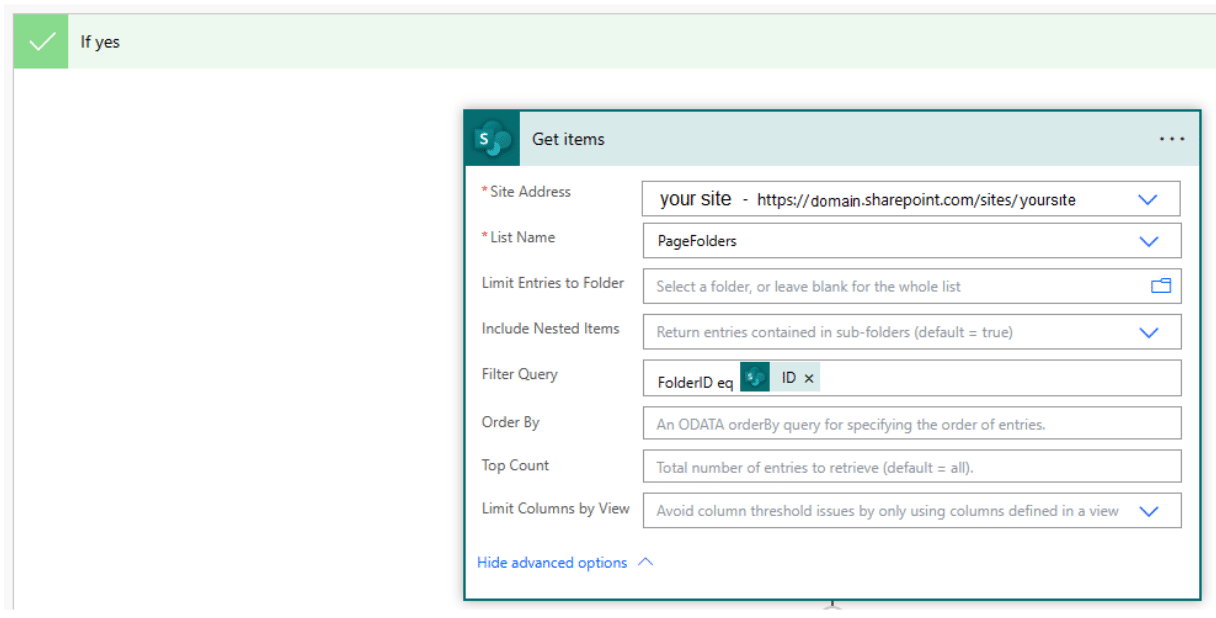Click the dropdown arrow on Limit Columns by View
This screenshot has height=618, width=1216.
point(1148,510)
